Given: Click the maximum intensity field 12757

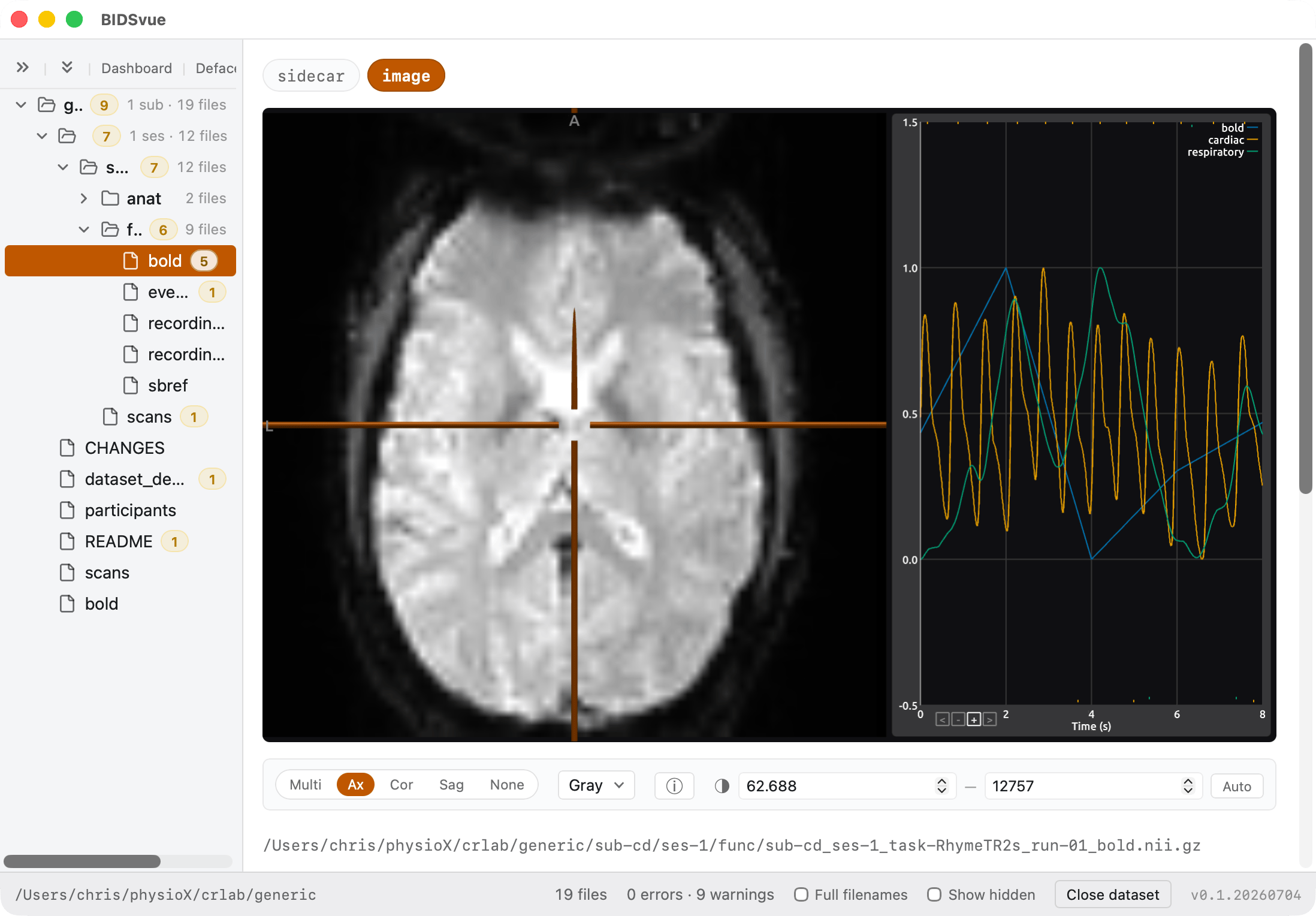Looking at the screenshot, I should pyautogui.click(x=1093, y=786).
